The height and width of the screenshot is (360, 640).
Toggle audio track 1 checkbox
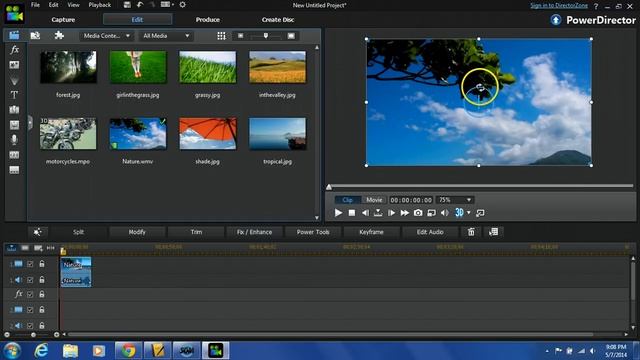click(x=30, y=280)
